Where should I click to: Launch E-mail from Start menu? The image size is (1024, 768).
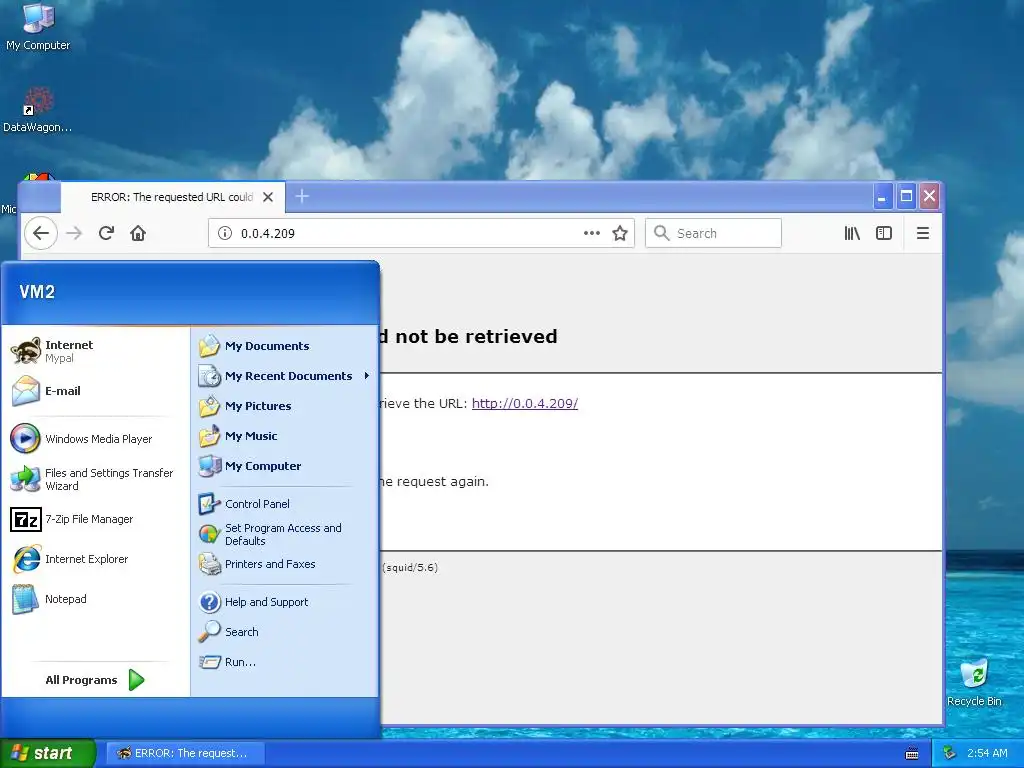click(95, 391)
